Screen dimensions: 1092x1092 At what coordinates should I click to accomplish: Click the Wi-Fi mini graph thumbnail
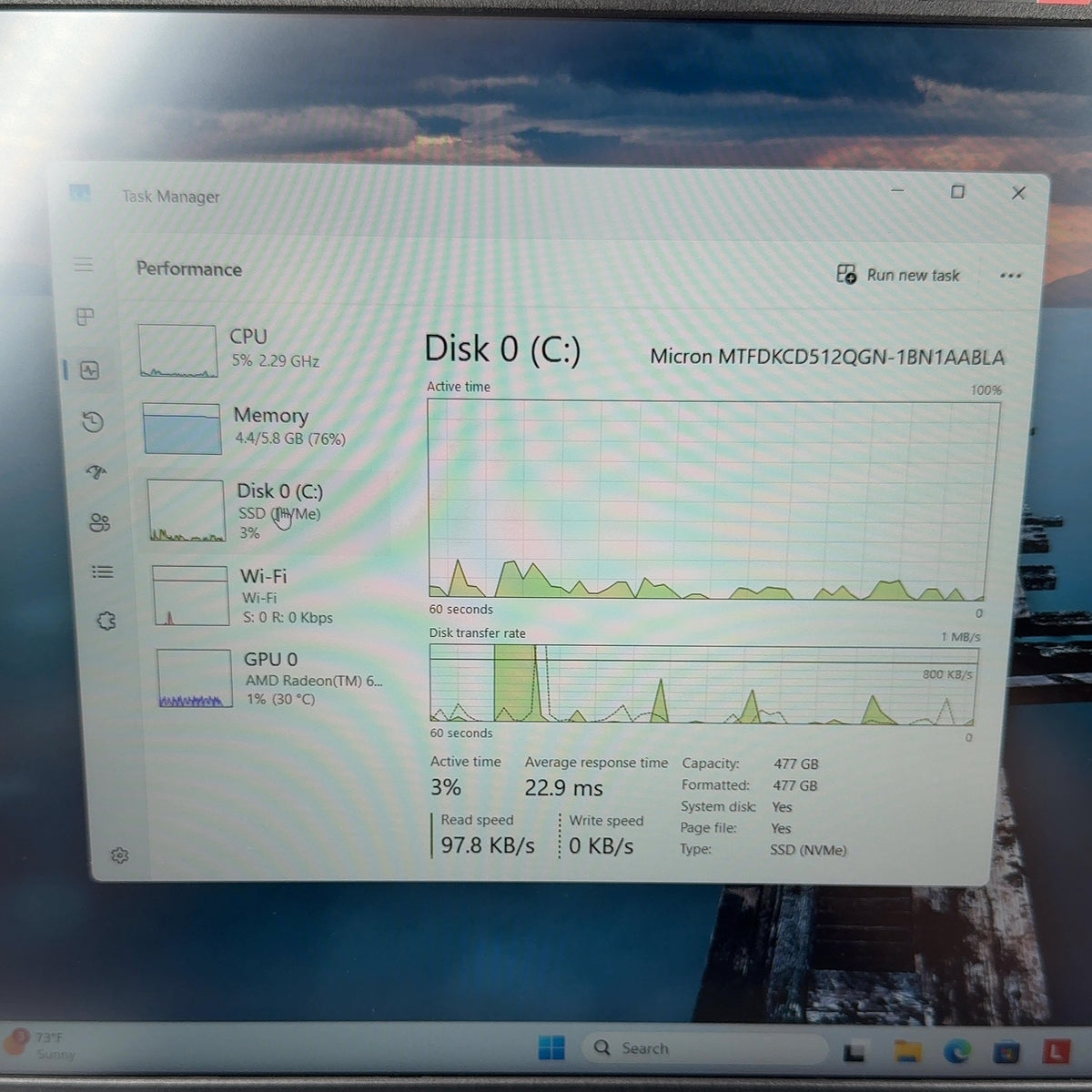point(190,596)
